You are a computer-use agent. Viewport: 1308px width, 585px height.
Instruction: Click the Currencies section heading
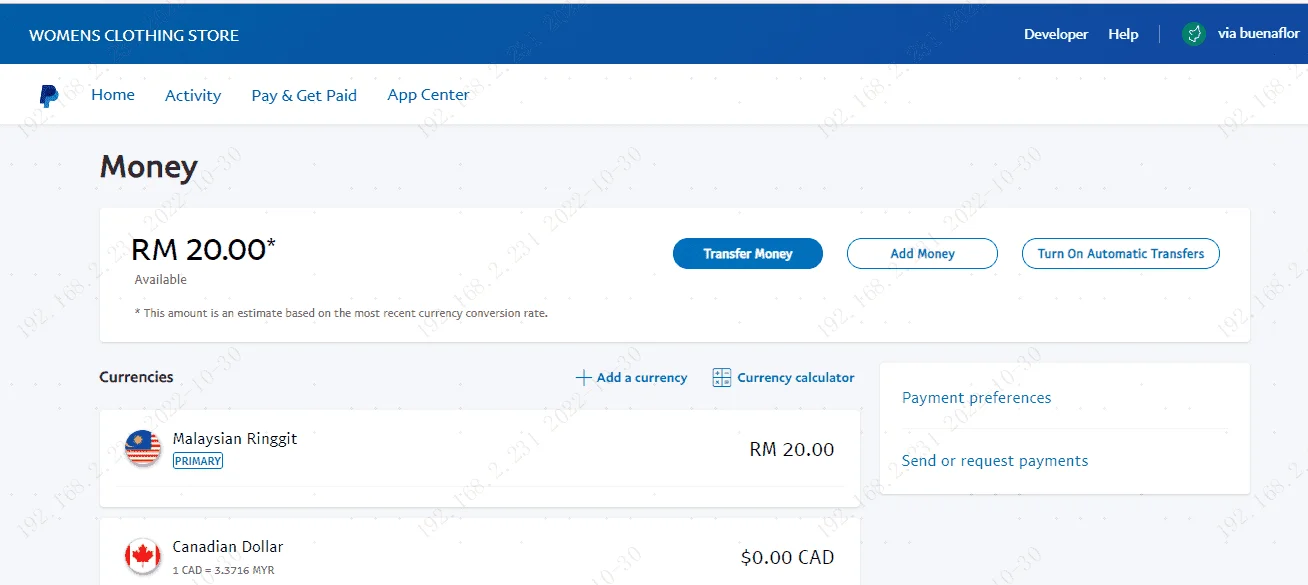[x=136, y=377]
